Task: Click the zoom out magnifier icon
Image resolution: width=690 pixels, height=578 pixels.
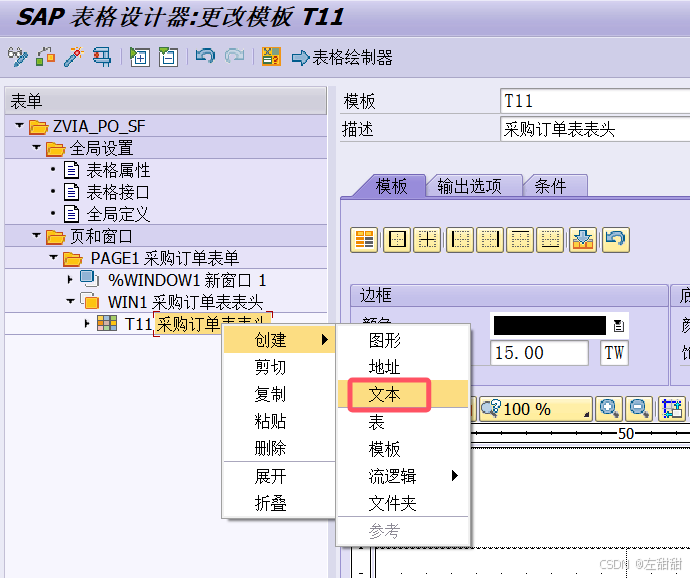Action: [639, 409]
